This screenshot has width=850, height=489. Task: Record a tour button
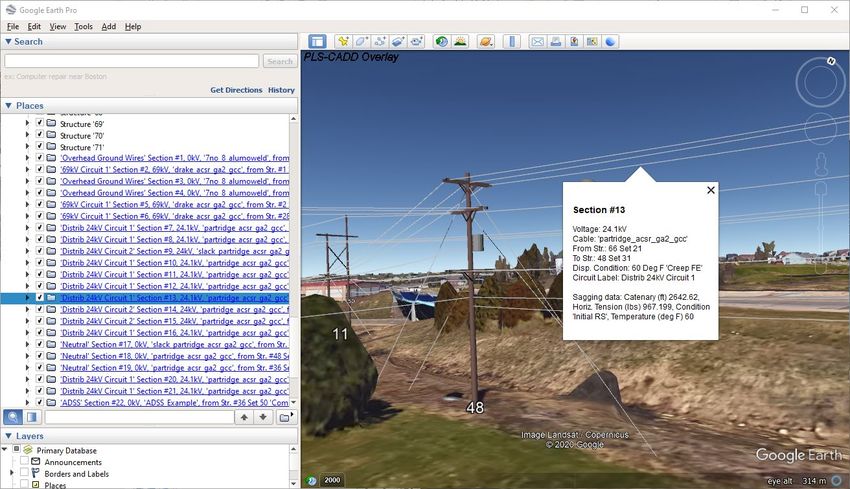(416, 42)
